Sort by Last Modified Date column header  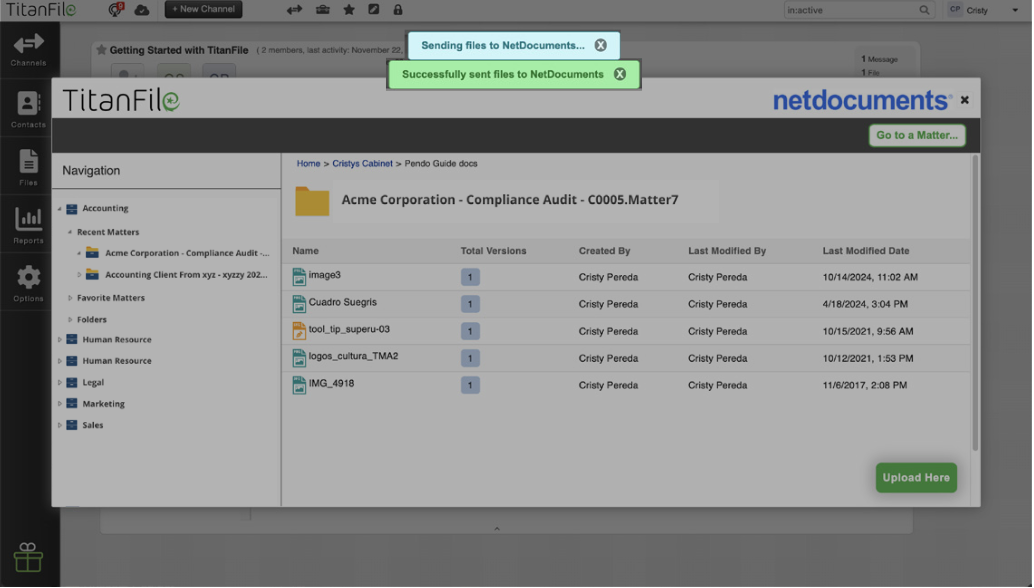pos(866,251)
